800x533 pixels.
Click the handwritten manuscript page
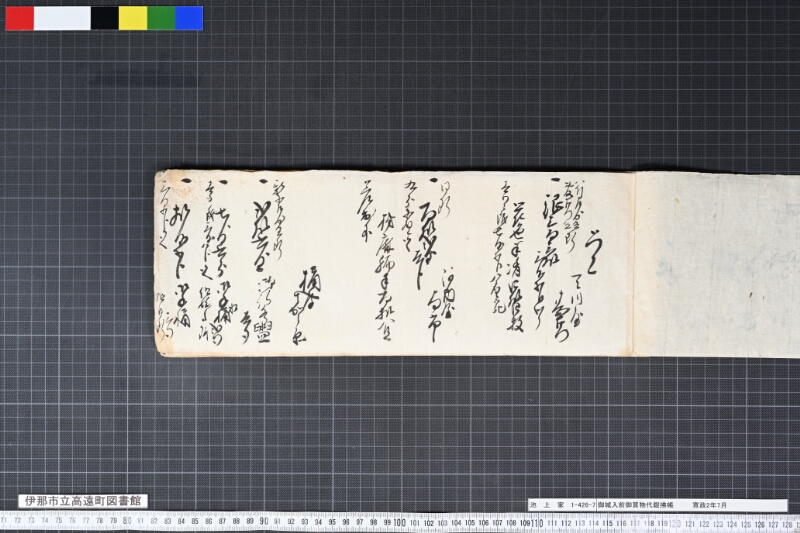394,263
